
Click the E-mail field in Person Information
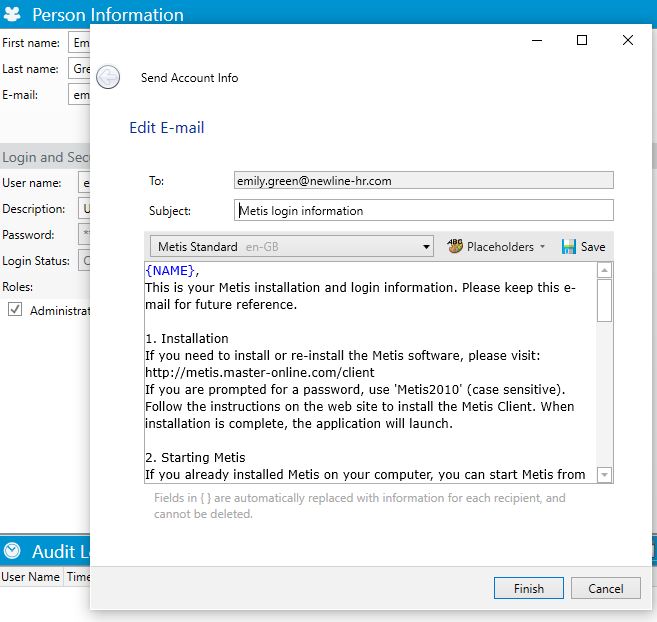(79, 95)
